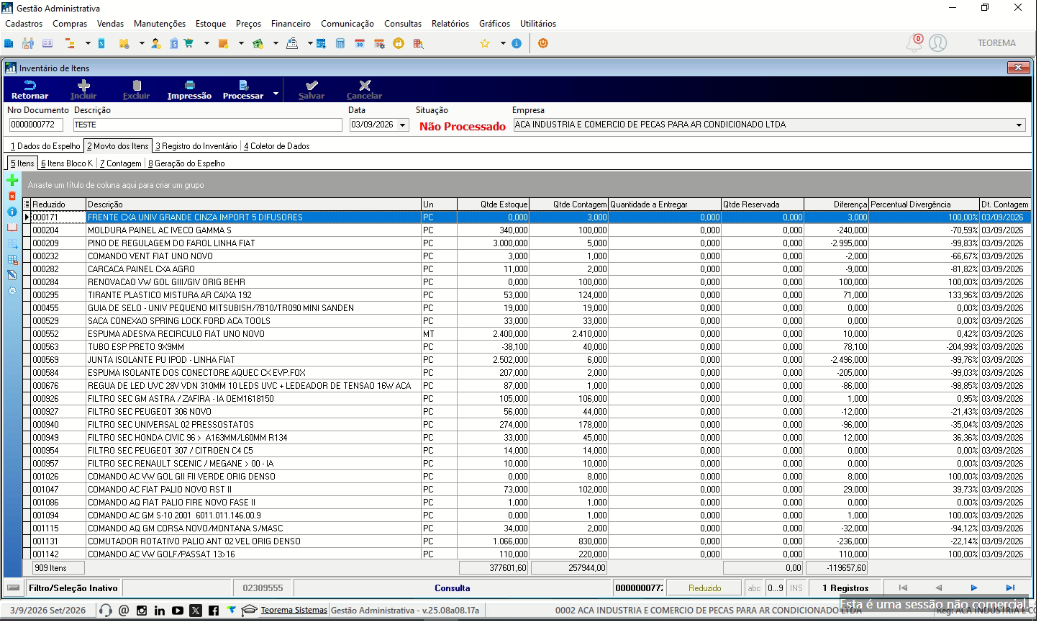Click the orange power icon in toolbar
The image size is (1037, 621).
[543, 44]
